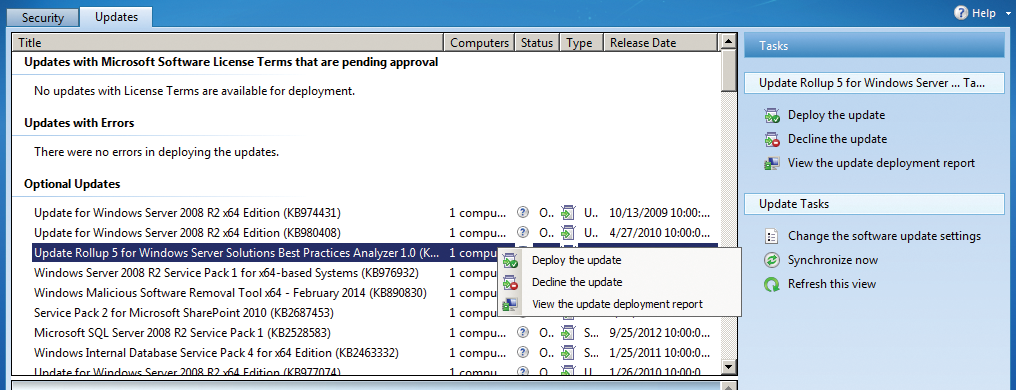Viewport: 1016px width, 390px height.
Task: Click the Optional Updates group heading
Action: (x=72, y=184)
